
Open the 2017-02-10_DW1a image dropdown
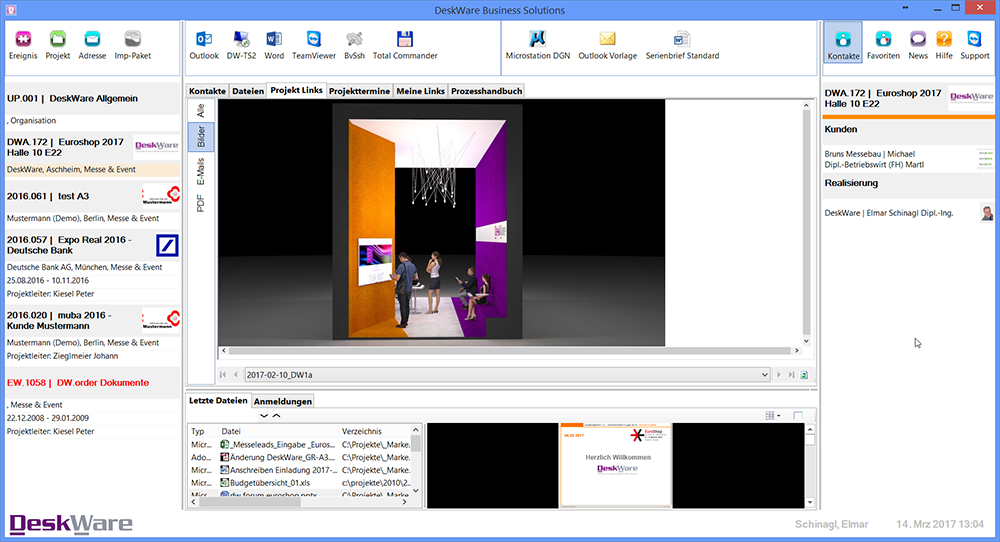click(763, 375)
